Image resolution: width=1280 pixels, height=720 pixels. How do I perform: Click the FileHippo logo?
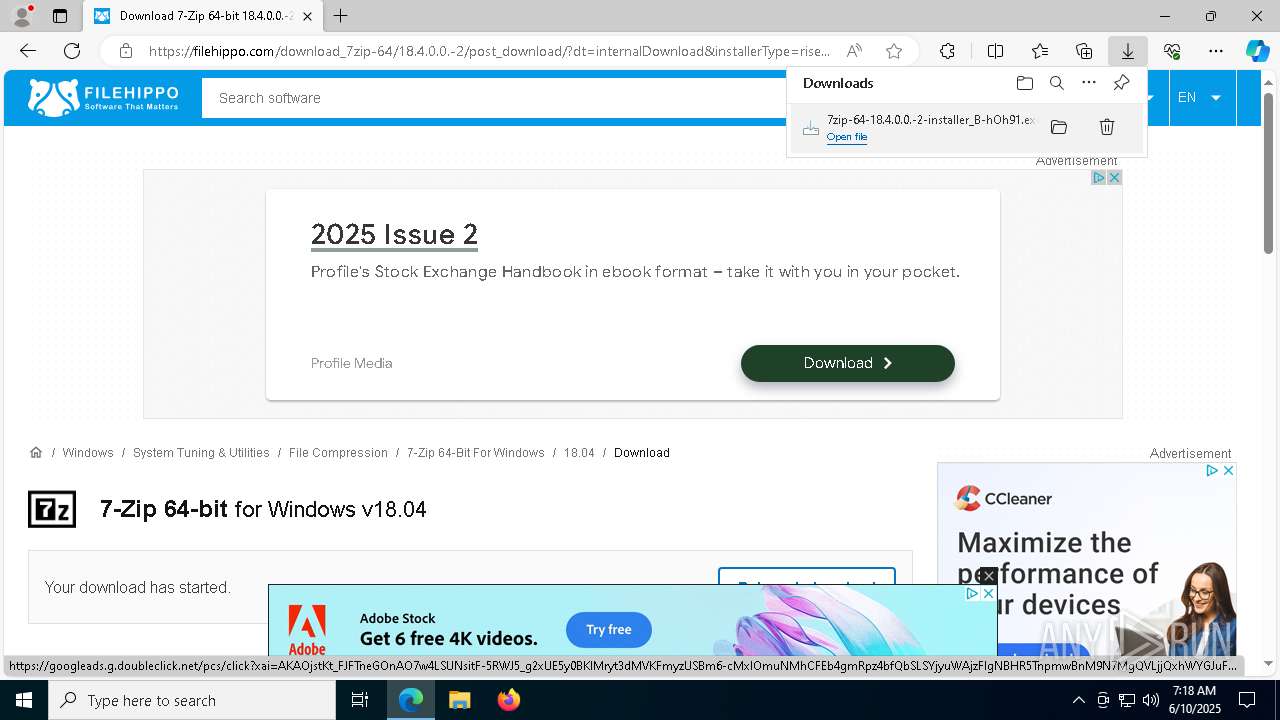click(103, 97)
